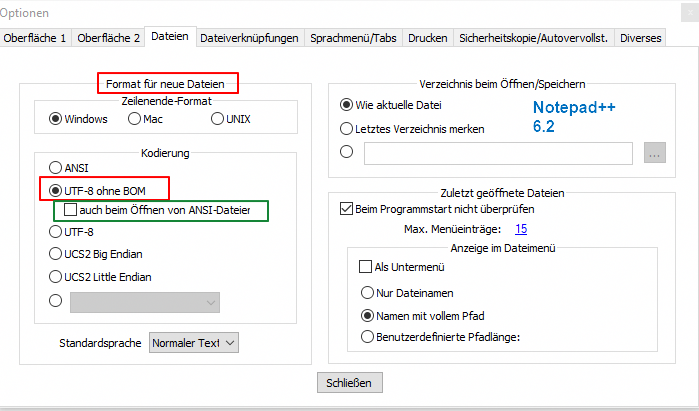Image resolution: width=699 pixels, height=411 pixels.
Task: Select Windows line ending format
Action: coord(56,119)
